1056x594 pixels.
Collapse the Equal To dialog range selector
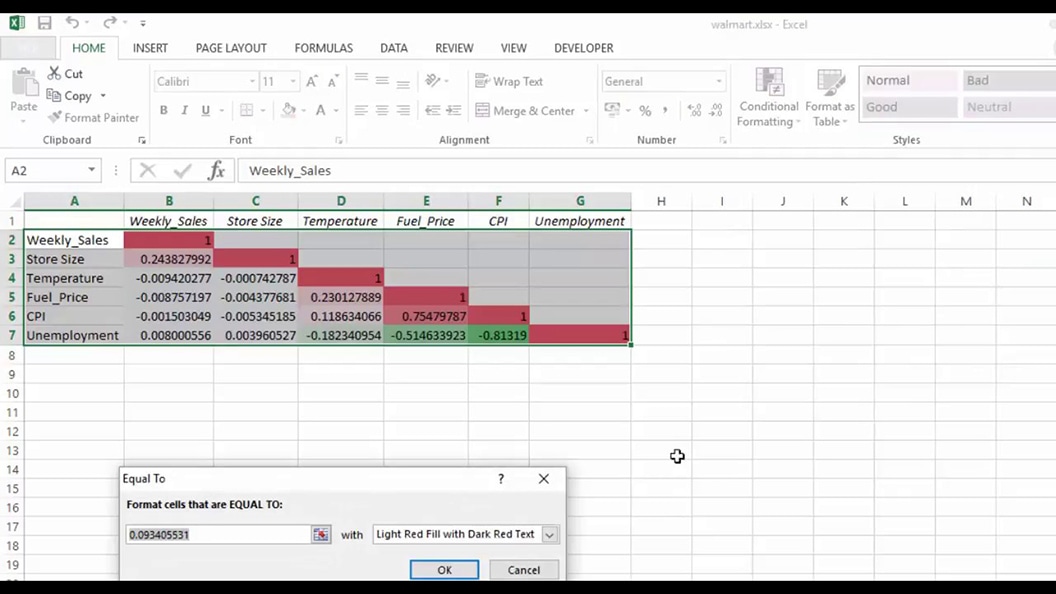[x=320, y=534]
